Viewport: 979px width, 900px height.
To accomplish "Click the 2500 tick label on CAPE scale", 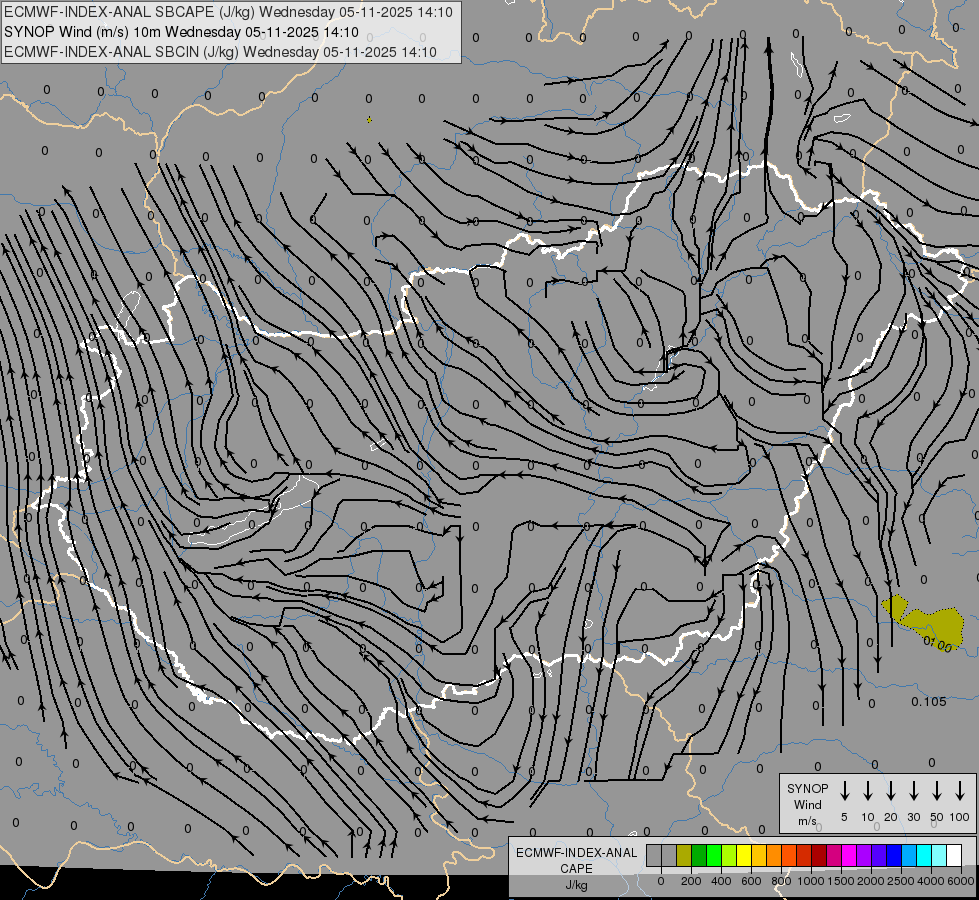I will (x=901, y=881).
